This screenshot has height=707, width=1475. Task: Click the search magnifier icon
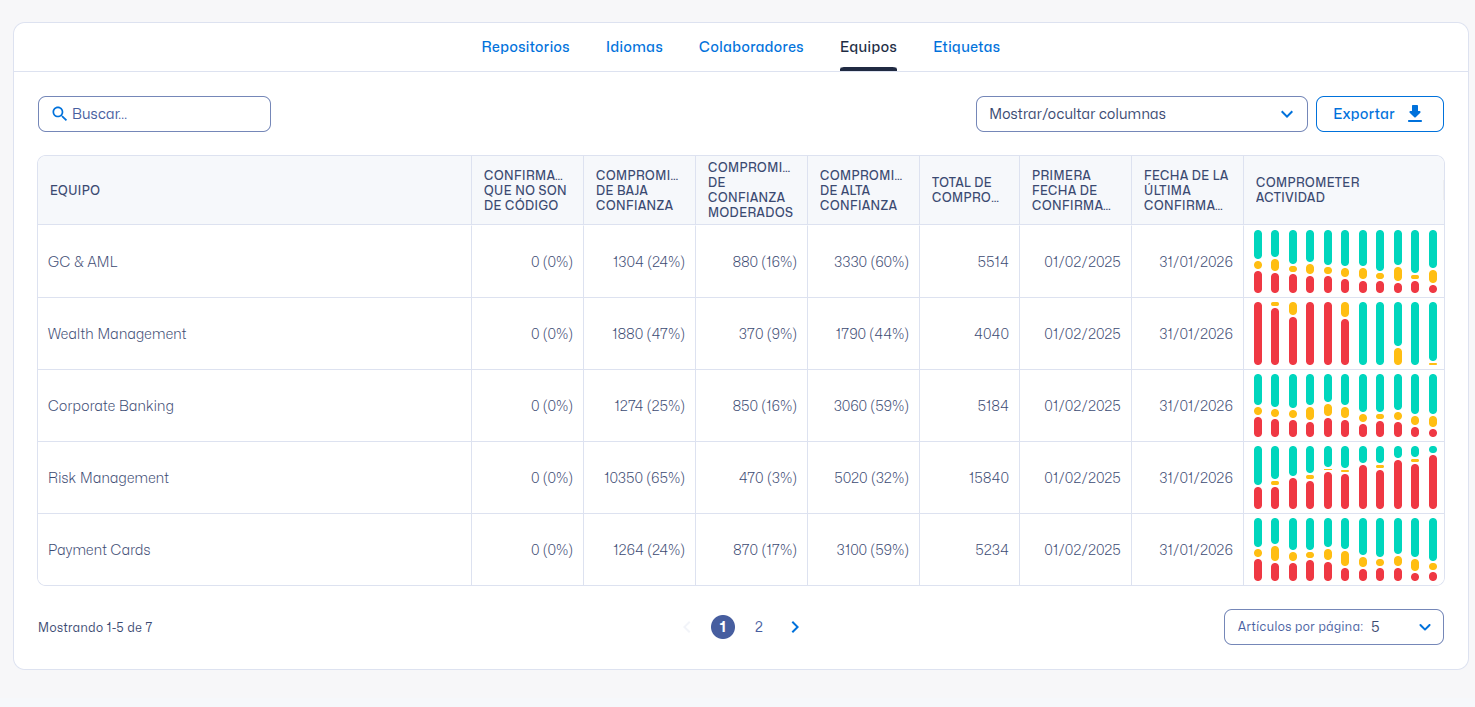tap(59, 114)
